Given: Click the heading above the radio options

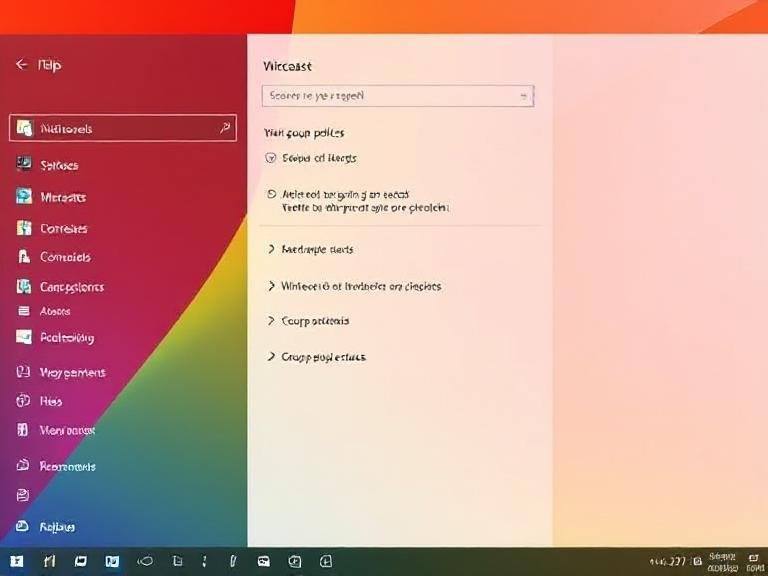Looking at the screenshot, I should click(304, 133).
